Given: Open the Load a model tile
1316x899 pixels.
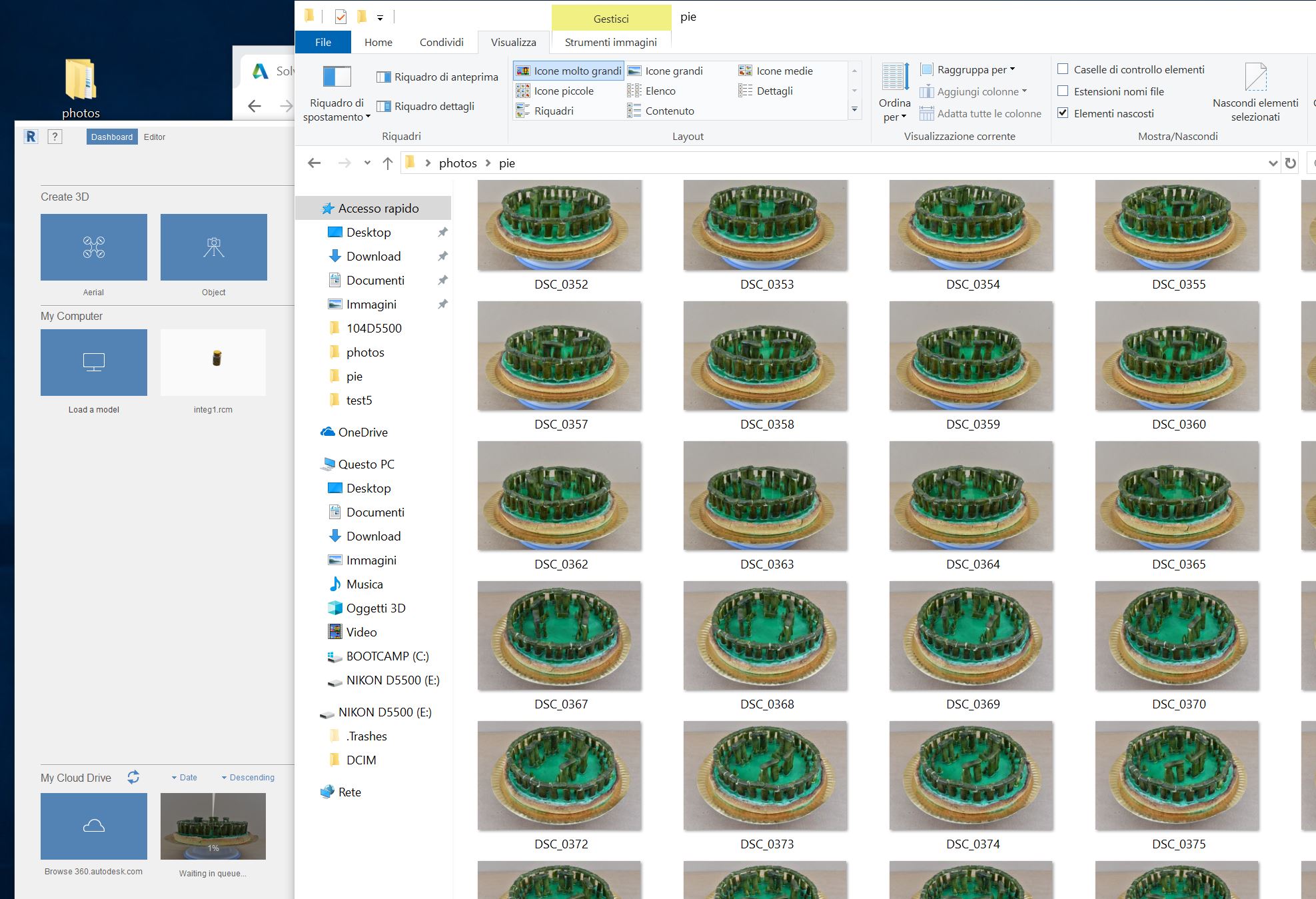Looking at the screenshot, I should [93, 363].
